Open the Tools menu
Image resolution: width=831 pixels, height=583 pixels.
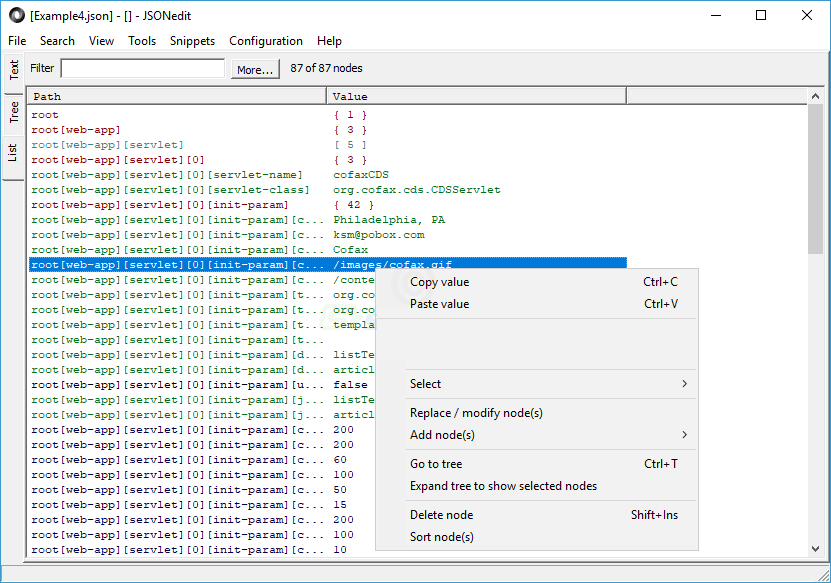coord(142,41)
